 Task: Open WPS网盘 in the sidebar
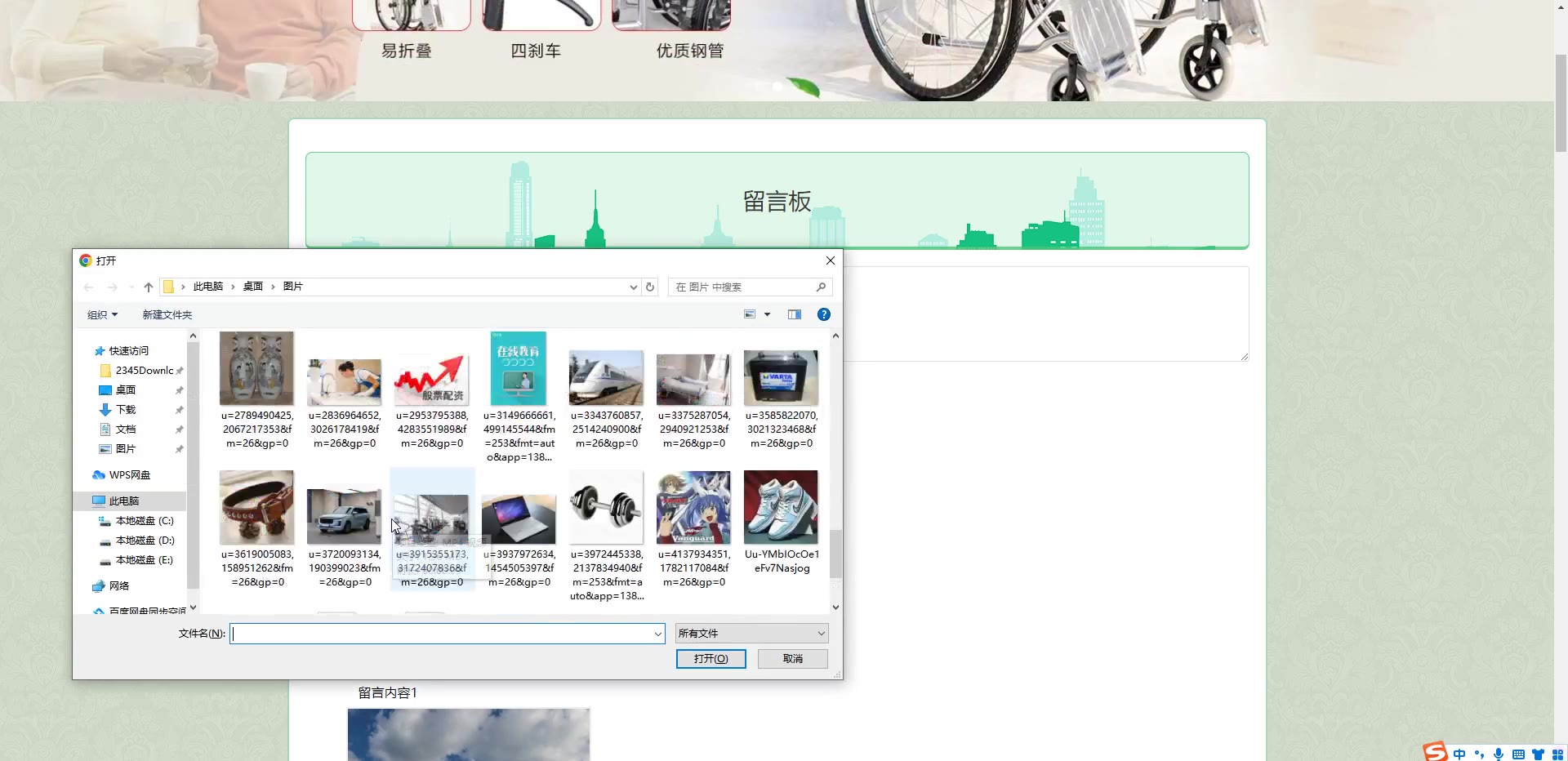129,475
